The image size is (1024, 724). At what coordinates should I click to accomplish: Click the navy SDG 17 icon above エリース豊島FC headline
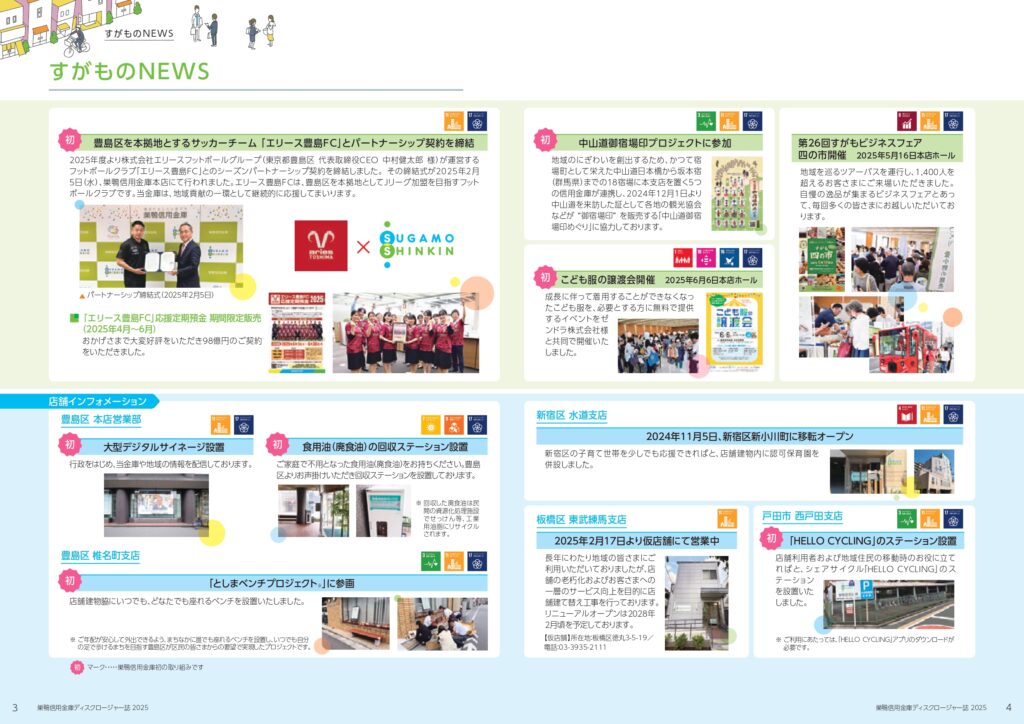tap(477, 121)
